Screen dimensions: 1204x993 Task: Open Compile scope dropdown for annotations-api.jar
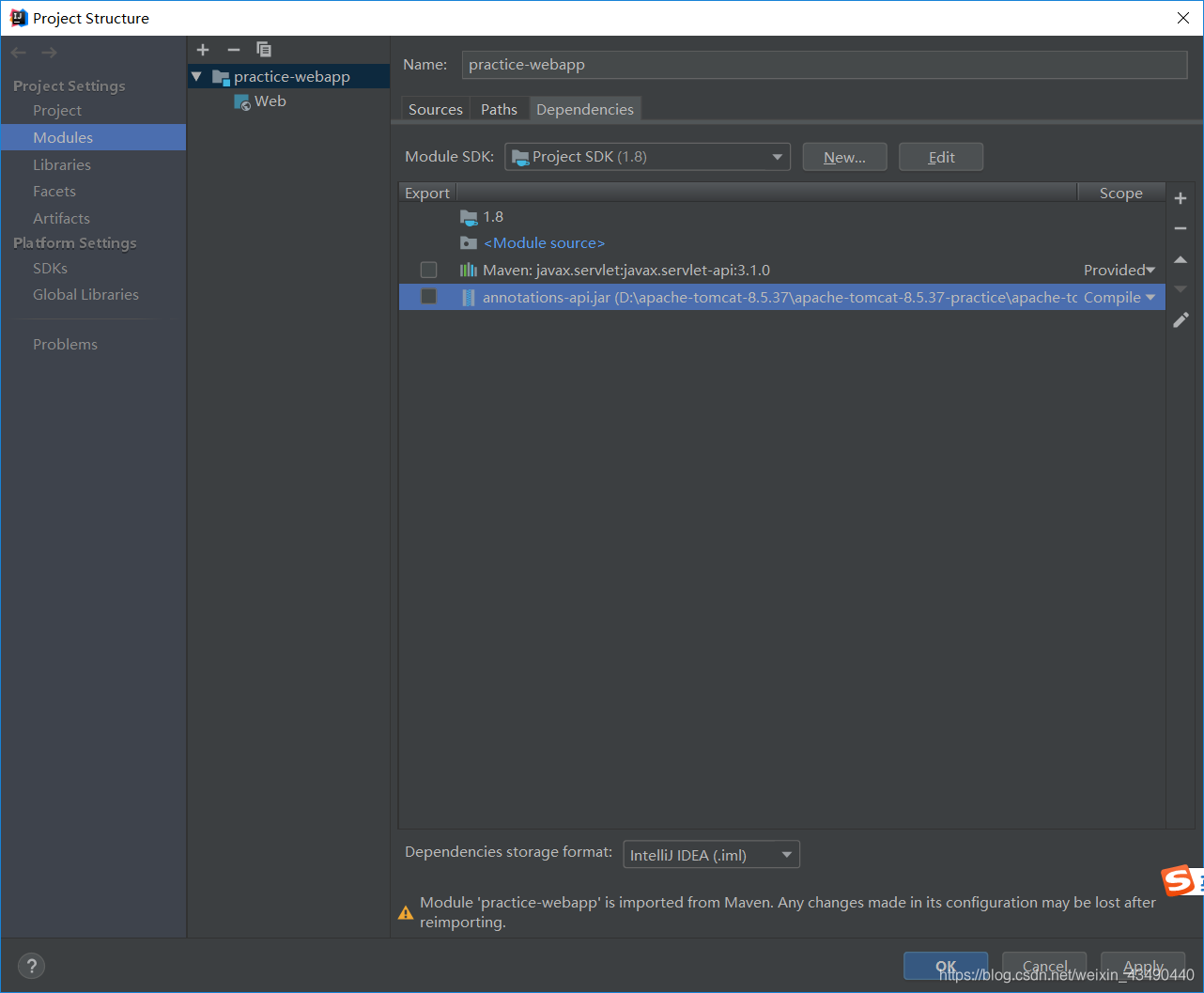click(x=1119, y=298)
